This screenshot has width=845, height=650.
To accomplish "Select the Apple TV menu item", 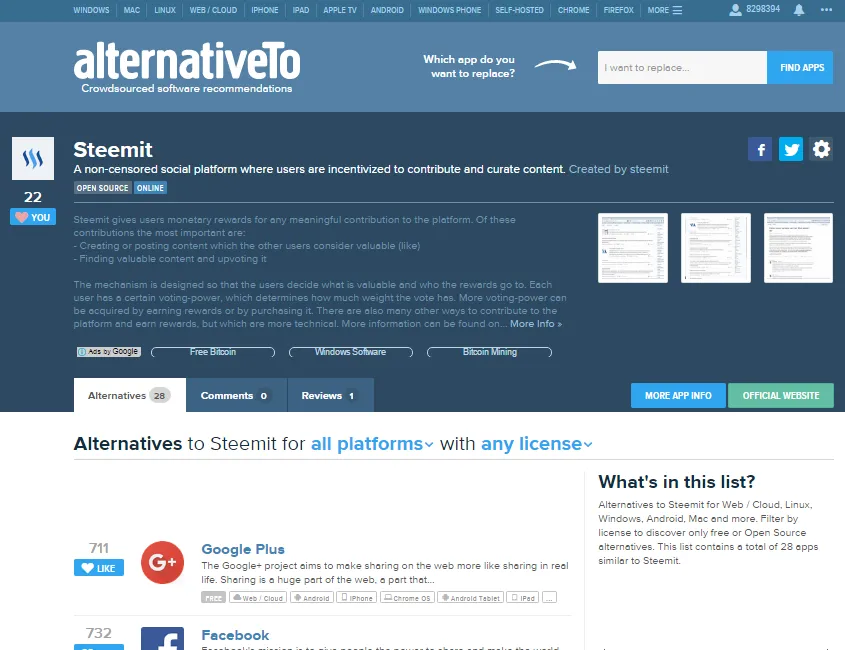I will point(340,10).
